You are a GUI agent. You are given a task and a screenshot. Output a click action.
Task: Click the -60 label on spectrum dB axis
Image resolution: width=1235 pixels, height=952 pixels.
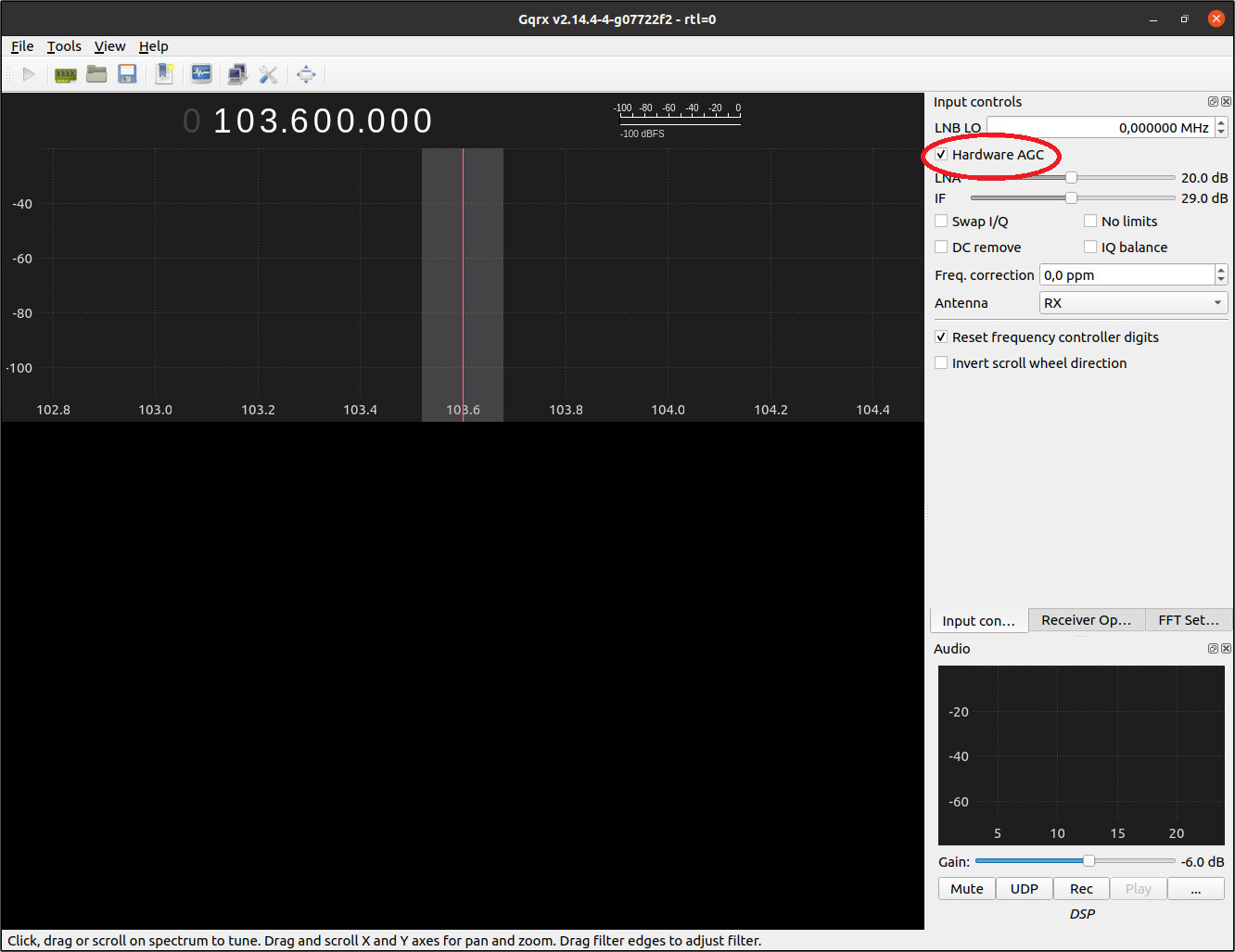[22, 259]
